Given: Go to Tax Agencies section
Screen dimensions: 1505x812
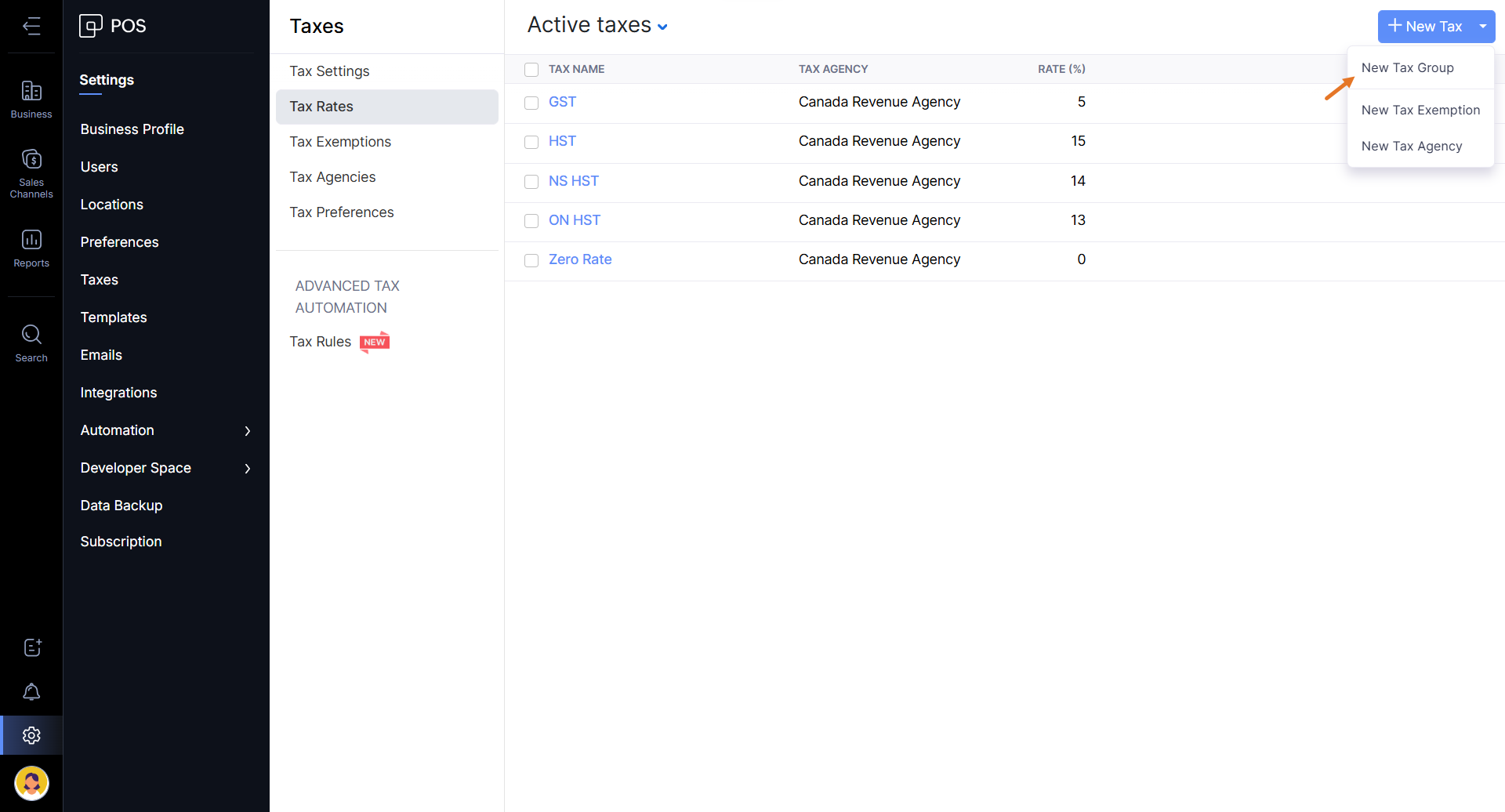Looking at the screenshot, I should 332,177.
